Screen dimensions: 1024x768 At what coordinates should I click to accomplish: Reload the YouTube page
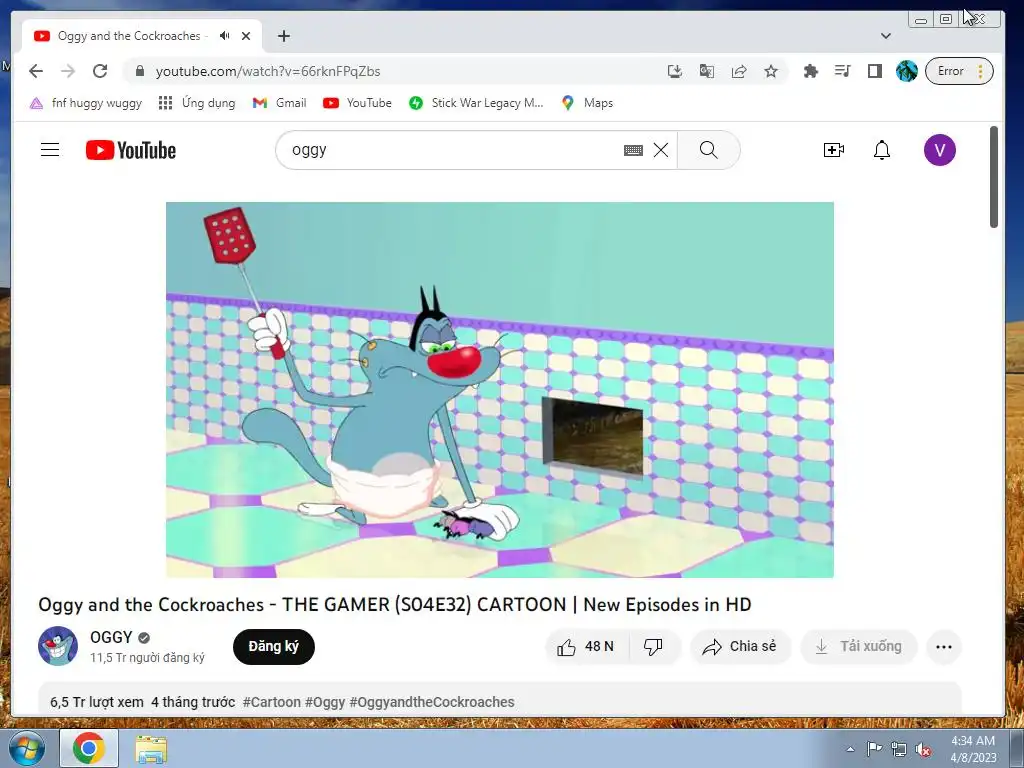click(x=100, y=71)
